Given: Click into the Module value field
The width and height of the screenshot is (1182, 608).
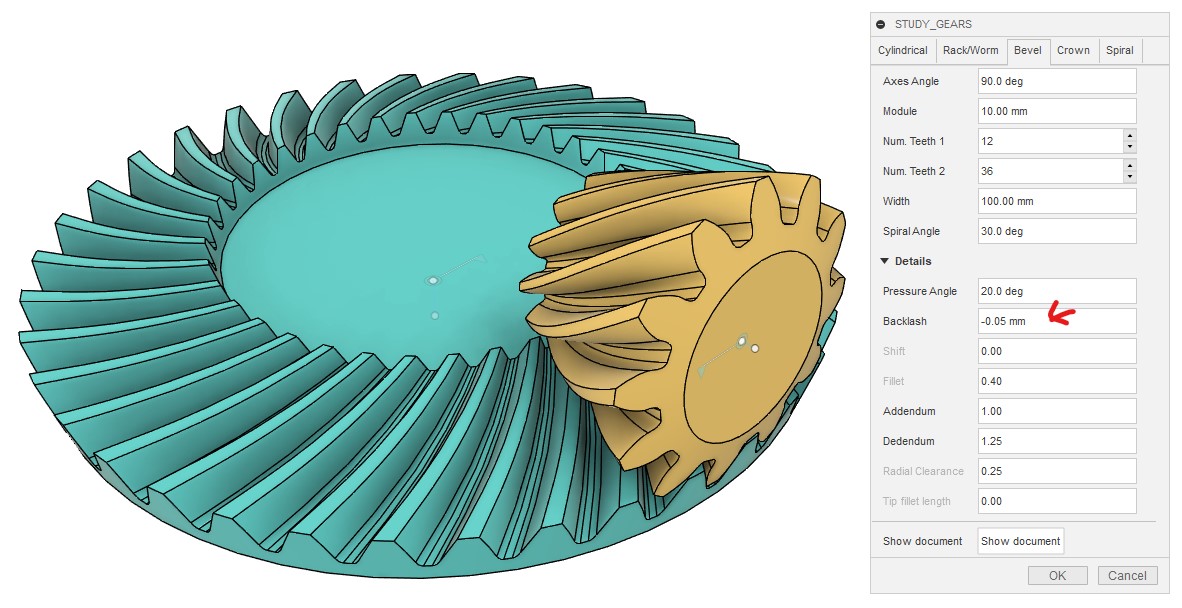Looking at the screenshot, I should pyautogui.click(x=1056, y=111).
